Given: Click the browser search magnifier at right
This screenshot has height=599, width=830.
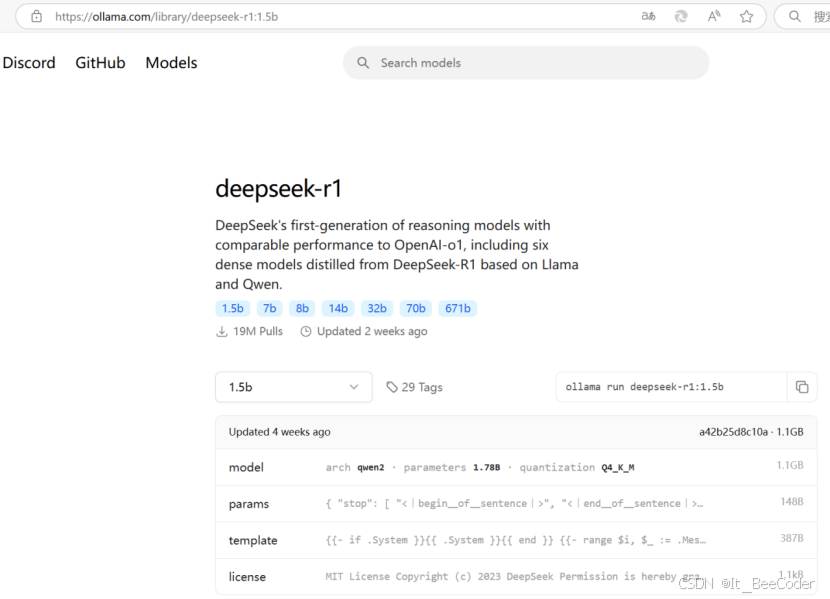Looking at the screenshot, I should tap(795, 16).
